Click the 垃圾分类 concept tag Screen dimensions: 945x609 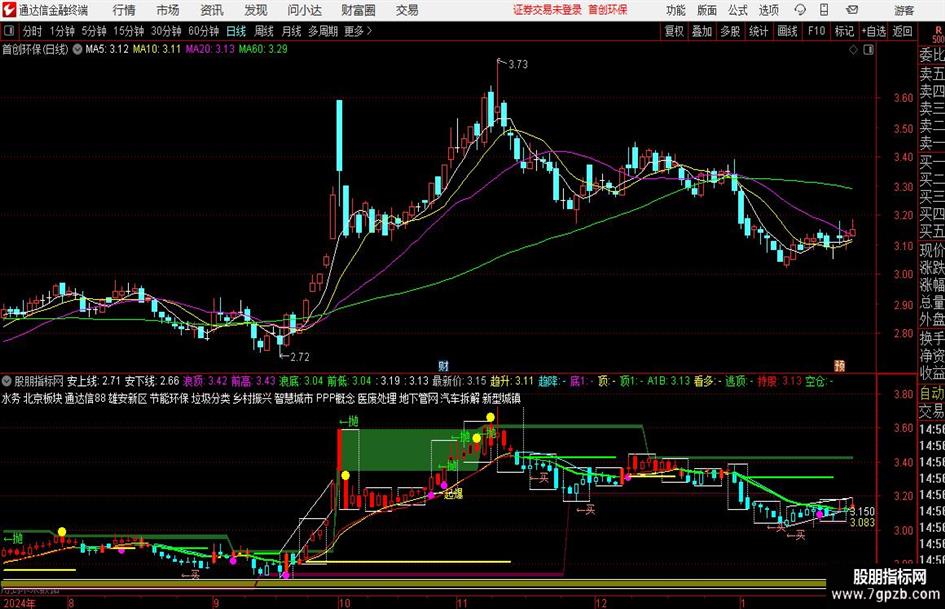211,399
